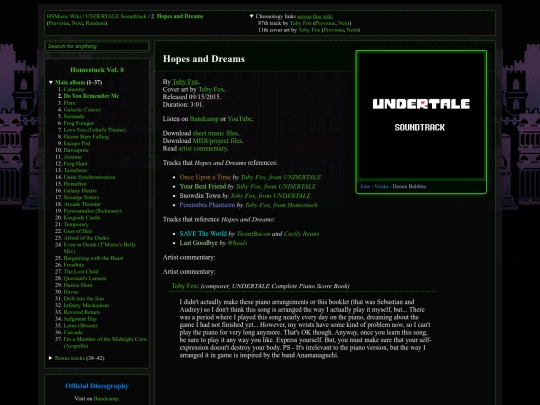Open the Judgment Day track
The height and width of the screenshot is (405, 540).
coord(80,319)
